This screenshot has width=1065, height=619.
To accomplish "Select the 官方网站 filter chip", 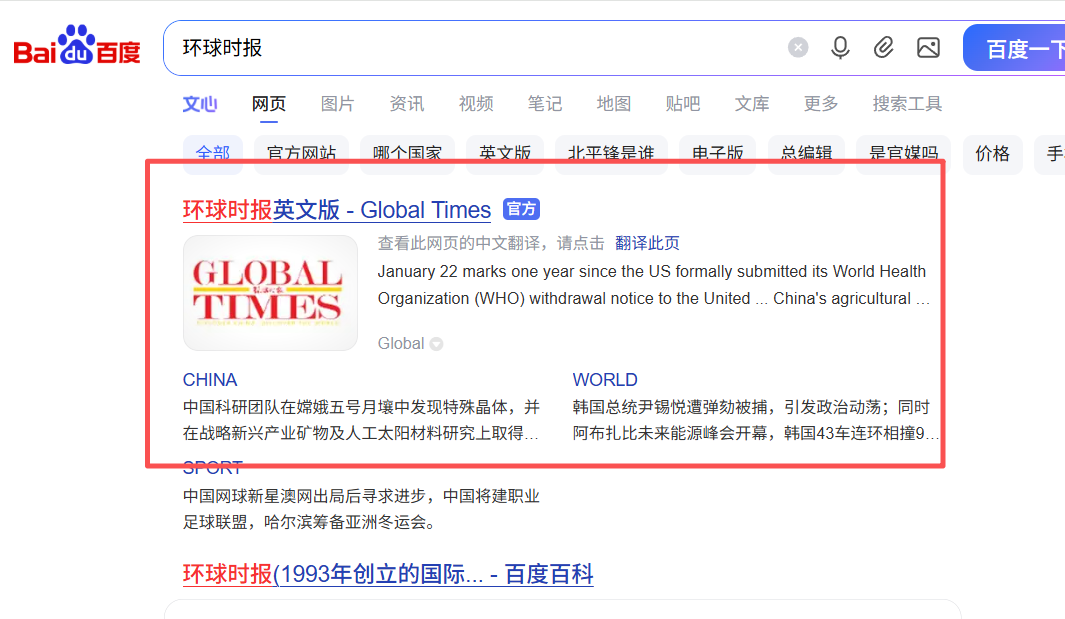I will coord(301,154).
